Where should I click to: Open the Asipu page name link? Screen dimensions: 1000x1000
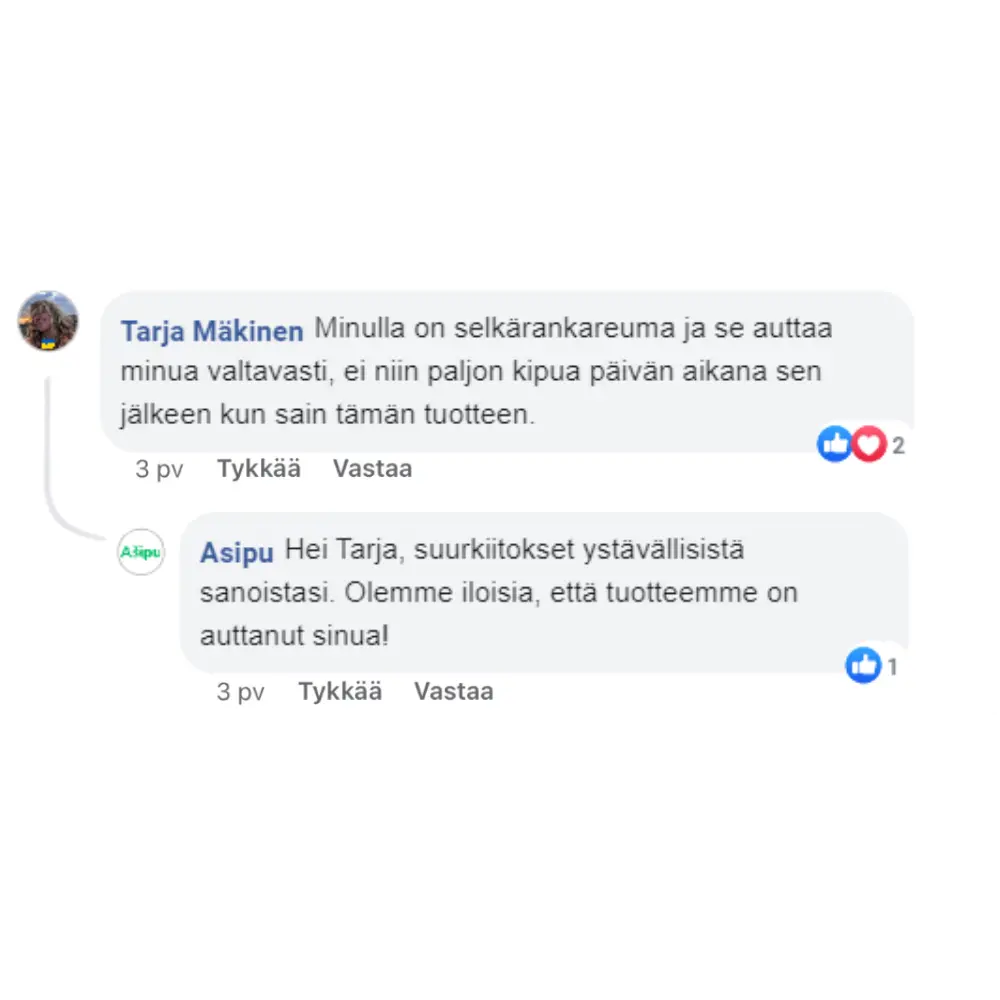point(237,552)
